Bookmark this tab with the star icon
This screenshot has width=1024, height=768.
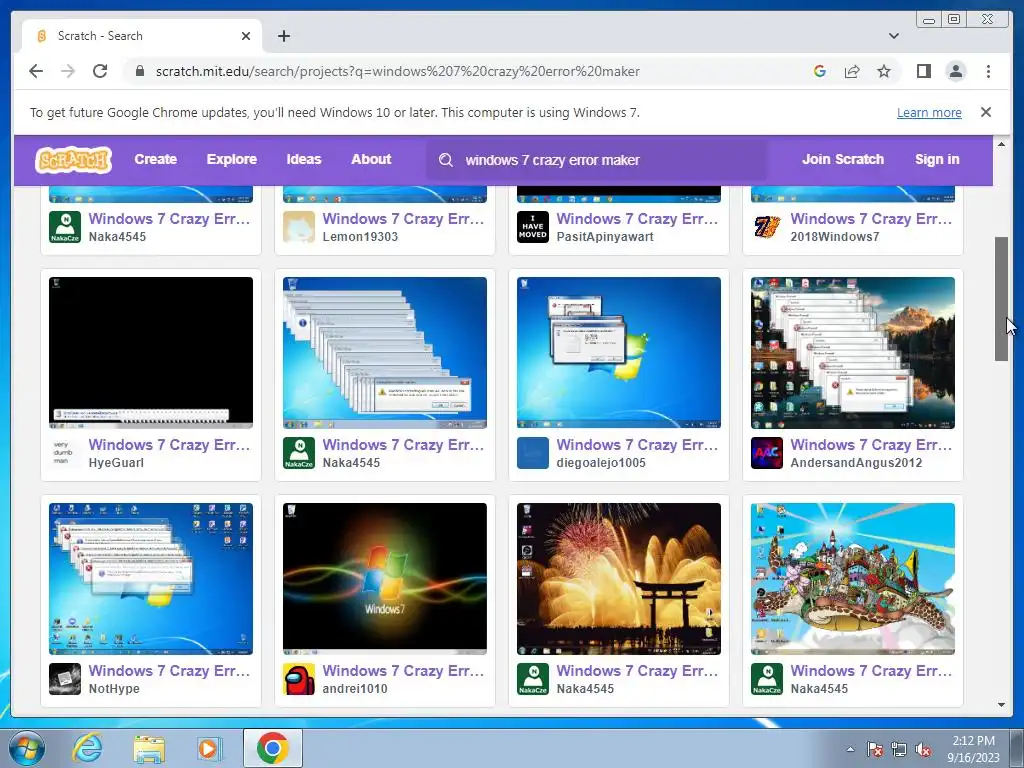click(x=884, y=71)
